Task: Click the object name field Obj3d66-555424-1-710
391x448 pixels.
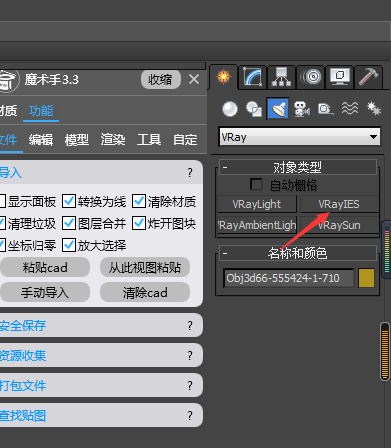Action: 289,278
